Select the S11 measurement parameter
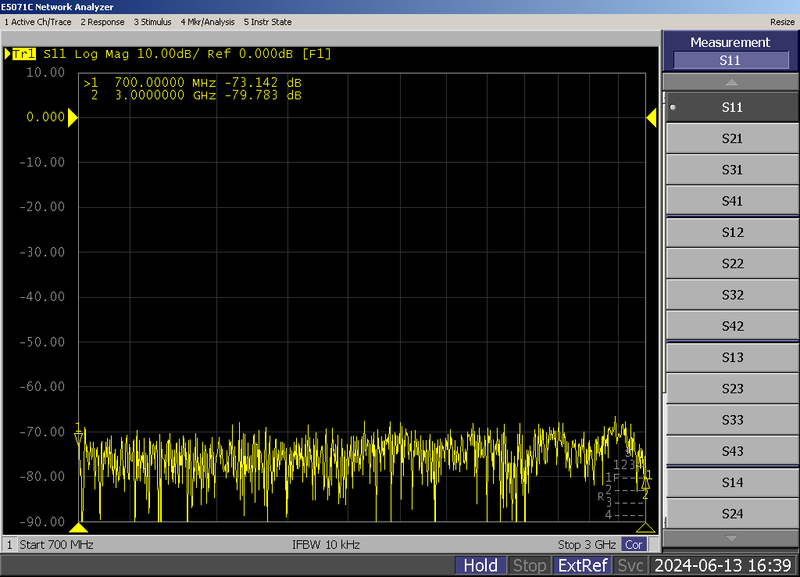 (731, 107)
